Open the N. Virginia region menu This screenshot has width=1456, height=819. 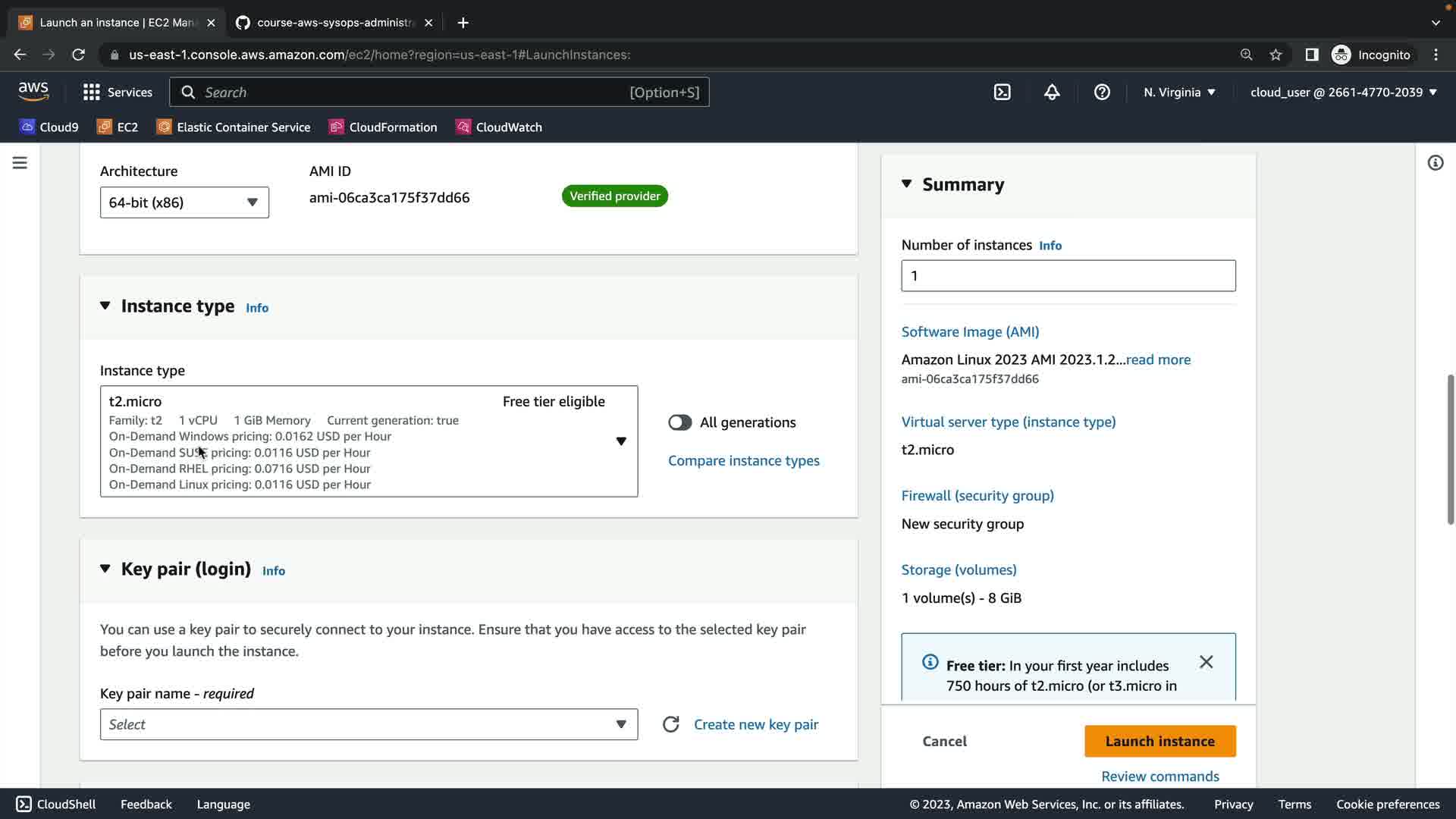(1179, 92)
